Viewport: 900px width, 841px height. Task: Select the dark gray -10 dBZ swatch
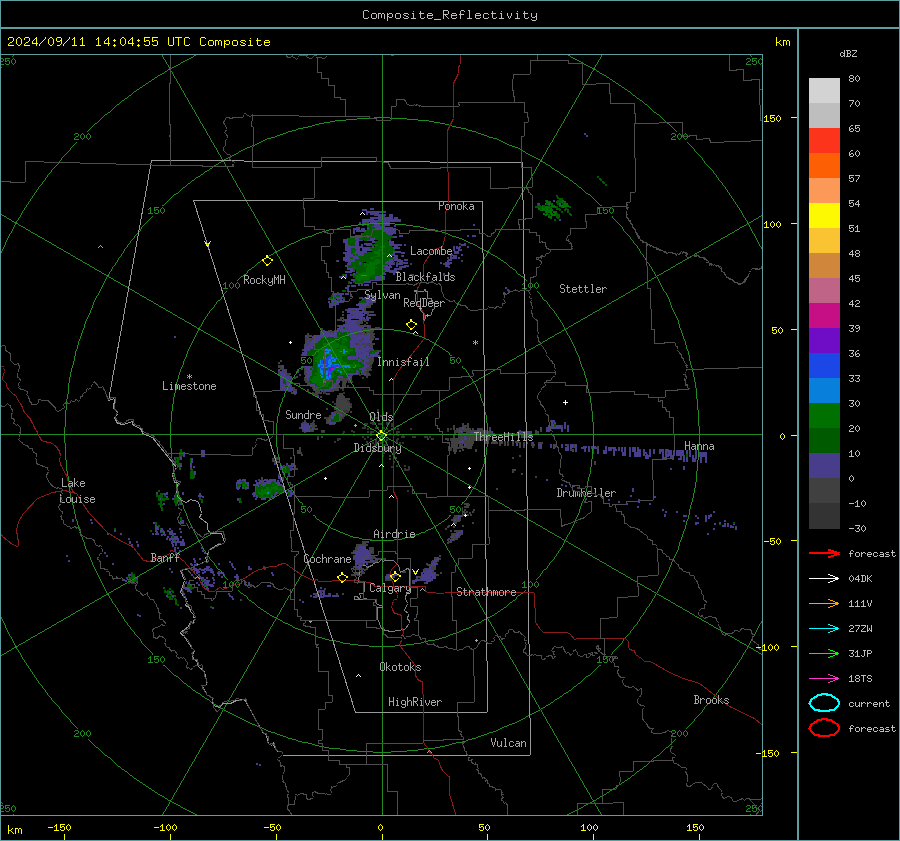824,516
